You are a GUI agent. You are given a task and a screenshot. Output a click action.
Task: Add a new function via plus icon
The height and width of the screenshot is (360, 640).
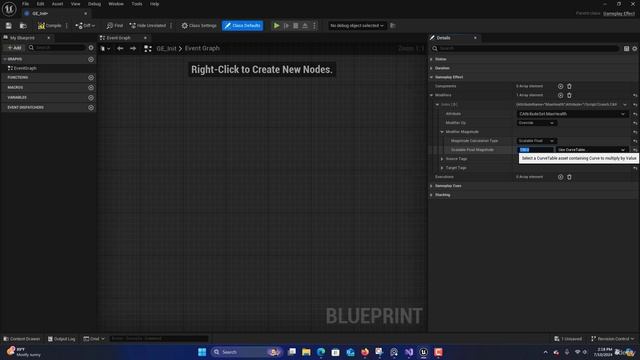click(x=91, y=78)
